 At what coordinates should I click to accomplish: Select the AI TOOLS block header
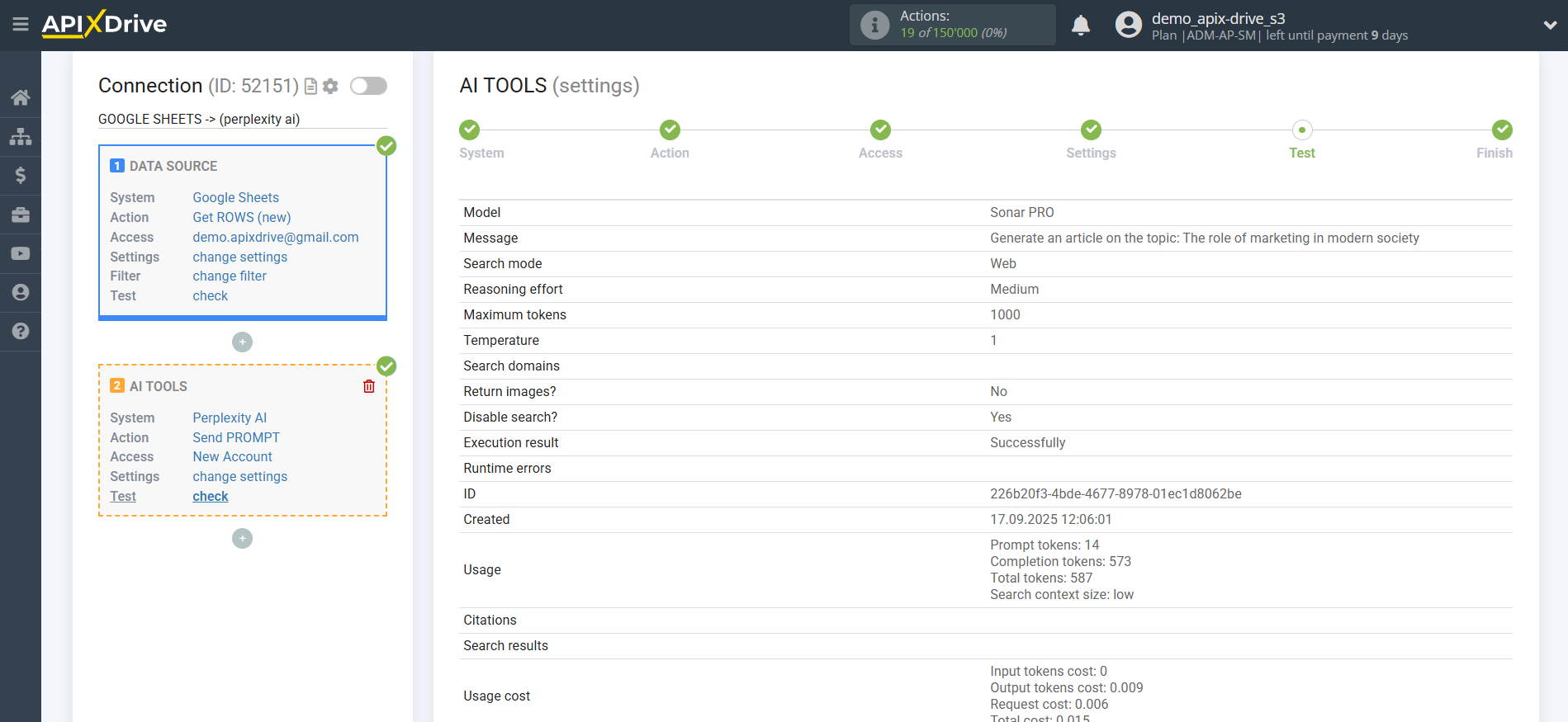(149, 386)
